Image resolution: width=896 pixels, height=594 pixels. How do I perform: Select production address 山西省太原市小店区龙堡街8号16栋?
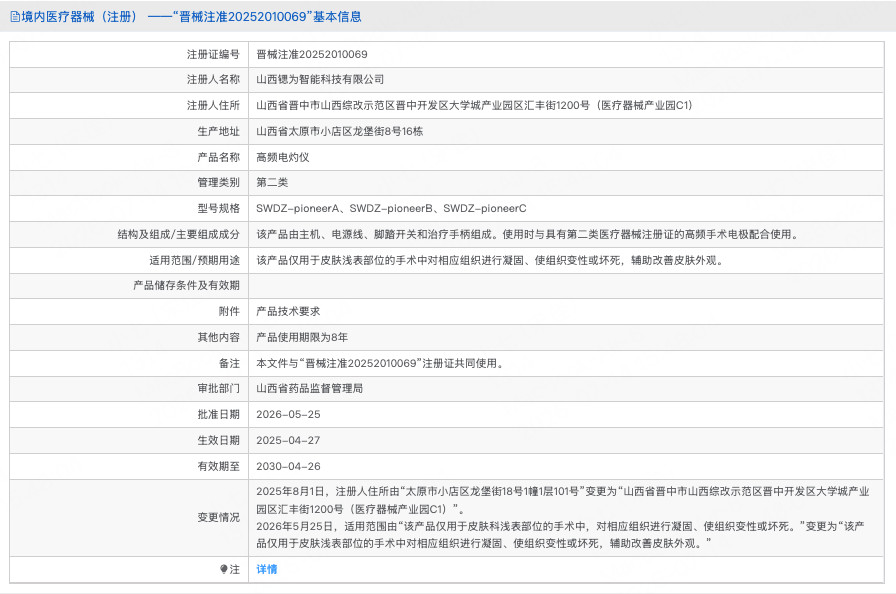339,131
